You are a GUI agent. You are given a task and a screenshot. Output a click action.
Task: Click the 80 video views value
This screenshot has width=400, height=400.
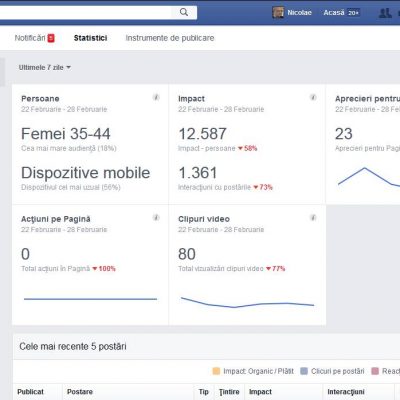[x=187, y=254]
